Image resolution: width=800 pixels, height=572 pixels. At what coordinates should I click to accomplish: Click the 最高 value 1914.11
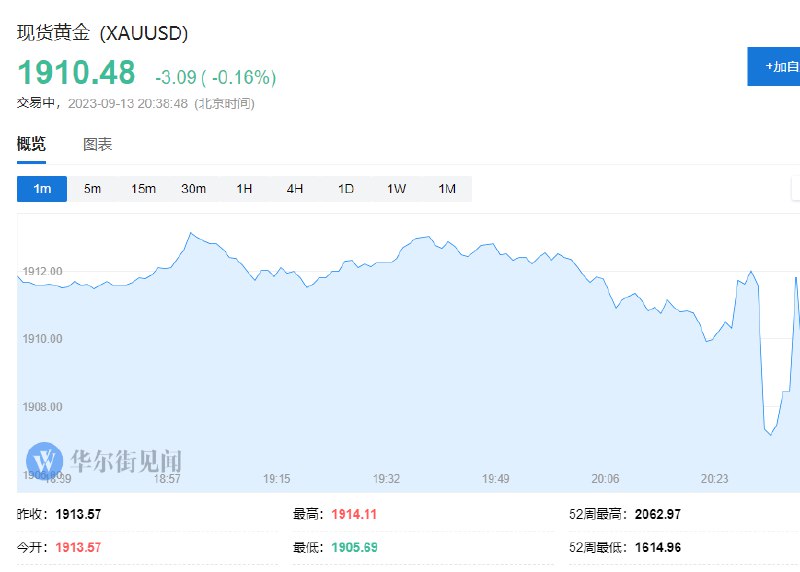(354, 514)
